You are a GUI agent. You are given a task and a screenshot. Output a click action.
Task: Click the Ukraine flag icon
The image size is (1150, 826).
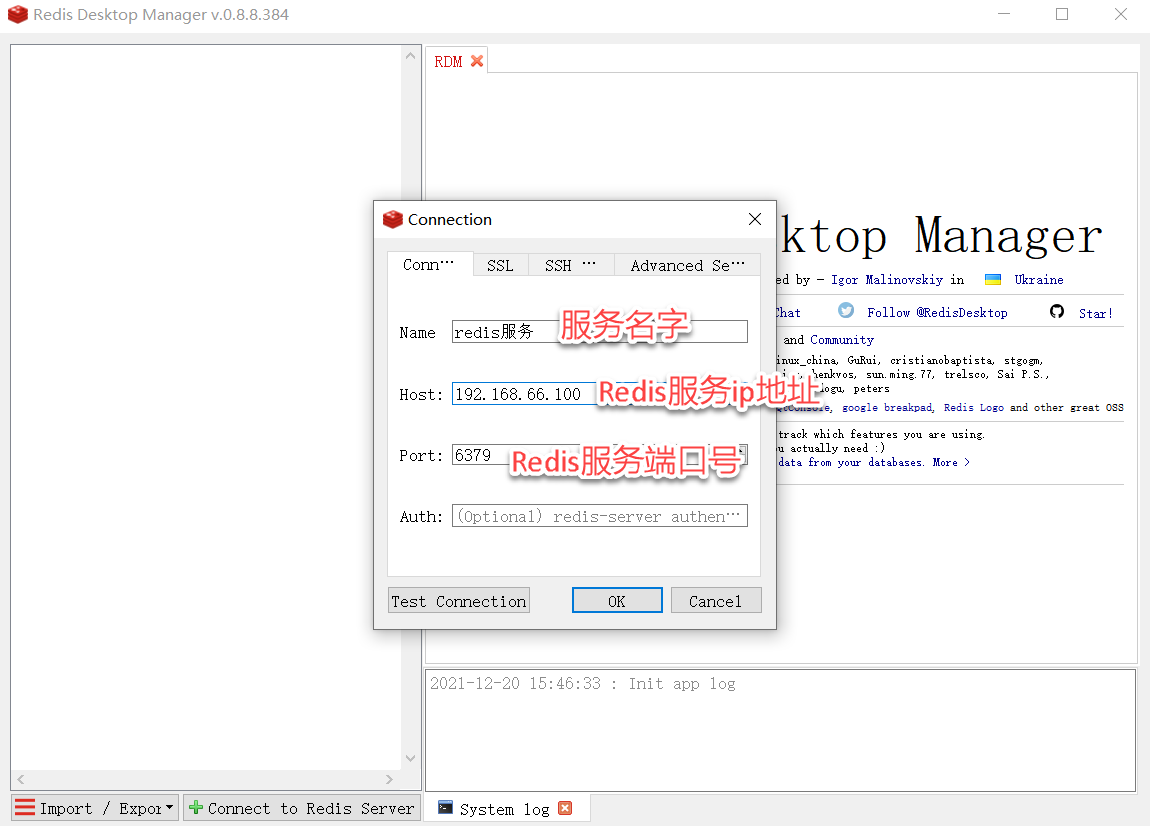(992, 279)
